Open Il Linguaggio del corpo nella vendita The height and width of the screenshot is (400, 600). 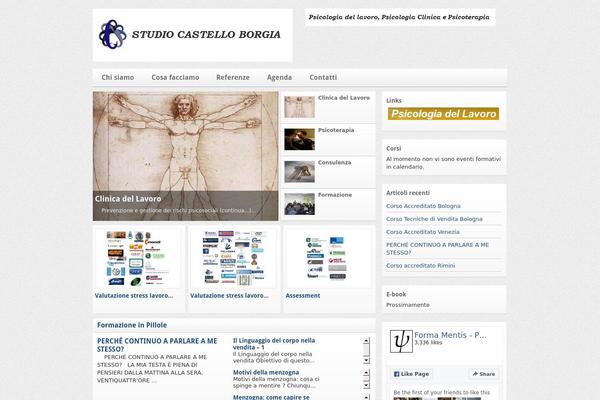click(x=274, y=344)
